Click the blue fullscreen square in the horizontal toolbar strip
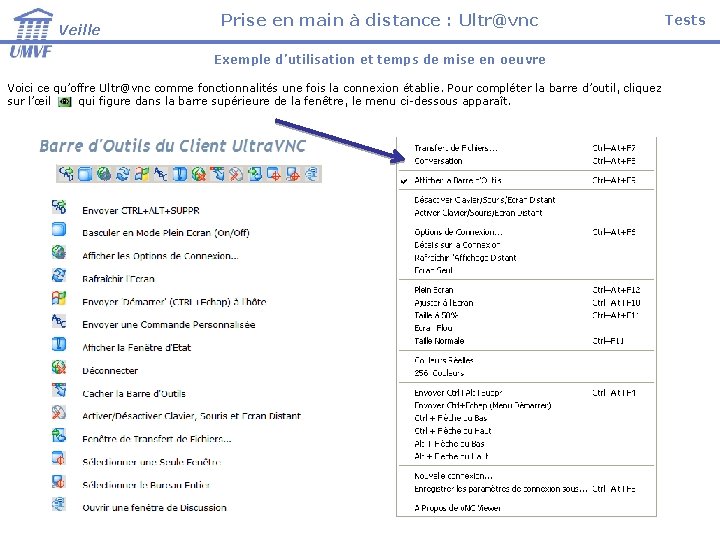The height and width of the screenshot is (540, 720). pos(85,174)
